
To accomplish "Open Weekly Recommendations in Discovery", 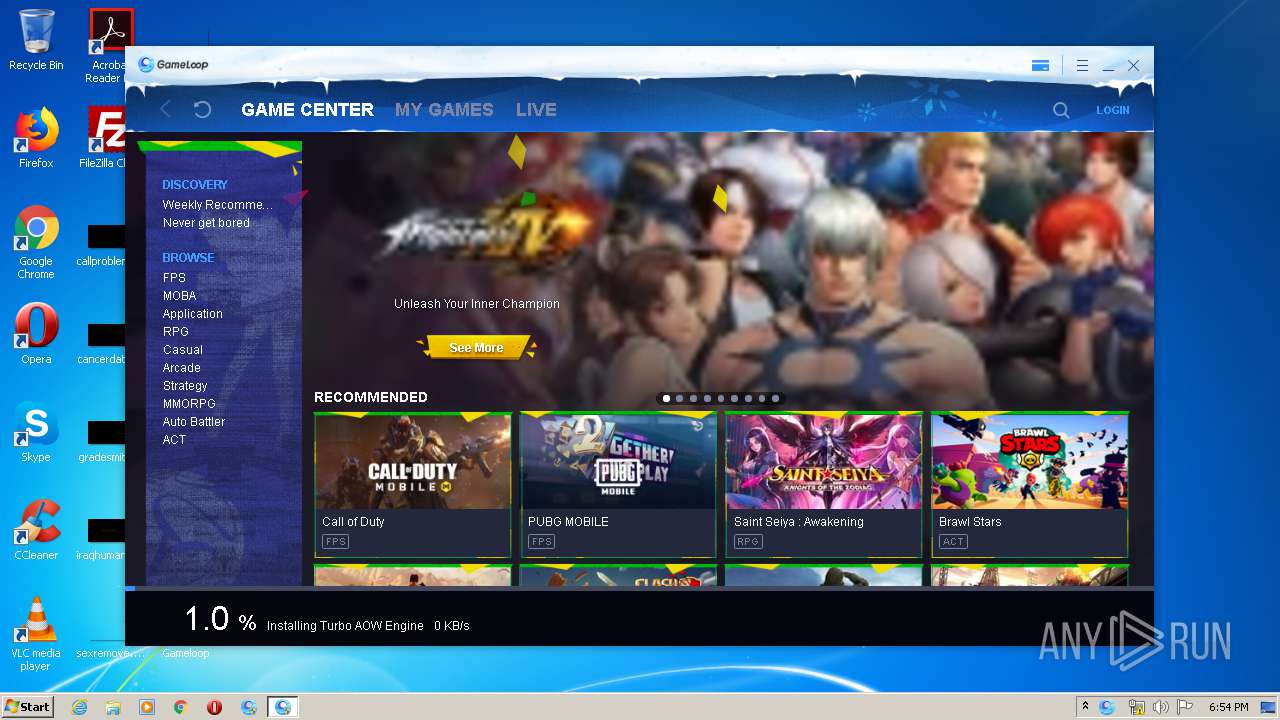I will click(x=217, y=205).
